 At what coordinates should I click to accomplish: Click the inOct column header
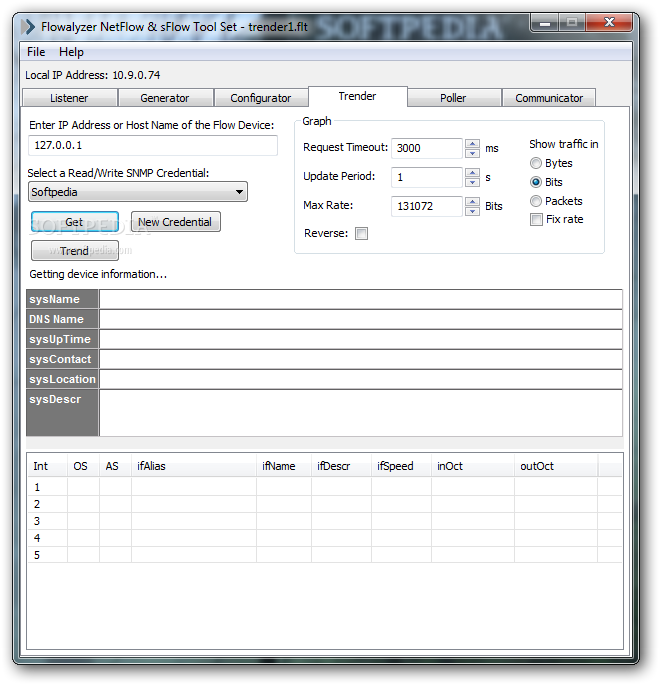pos(473,466)
